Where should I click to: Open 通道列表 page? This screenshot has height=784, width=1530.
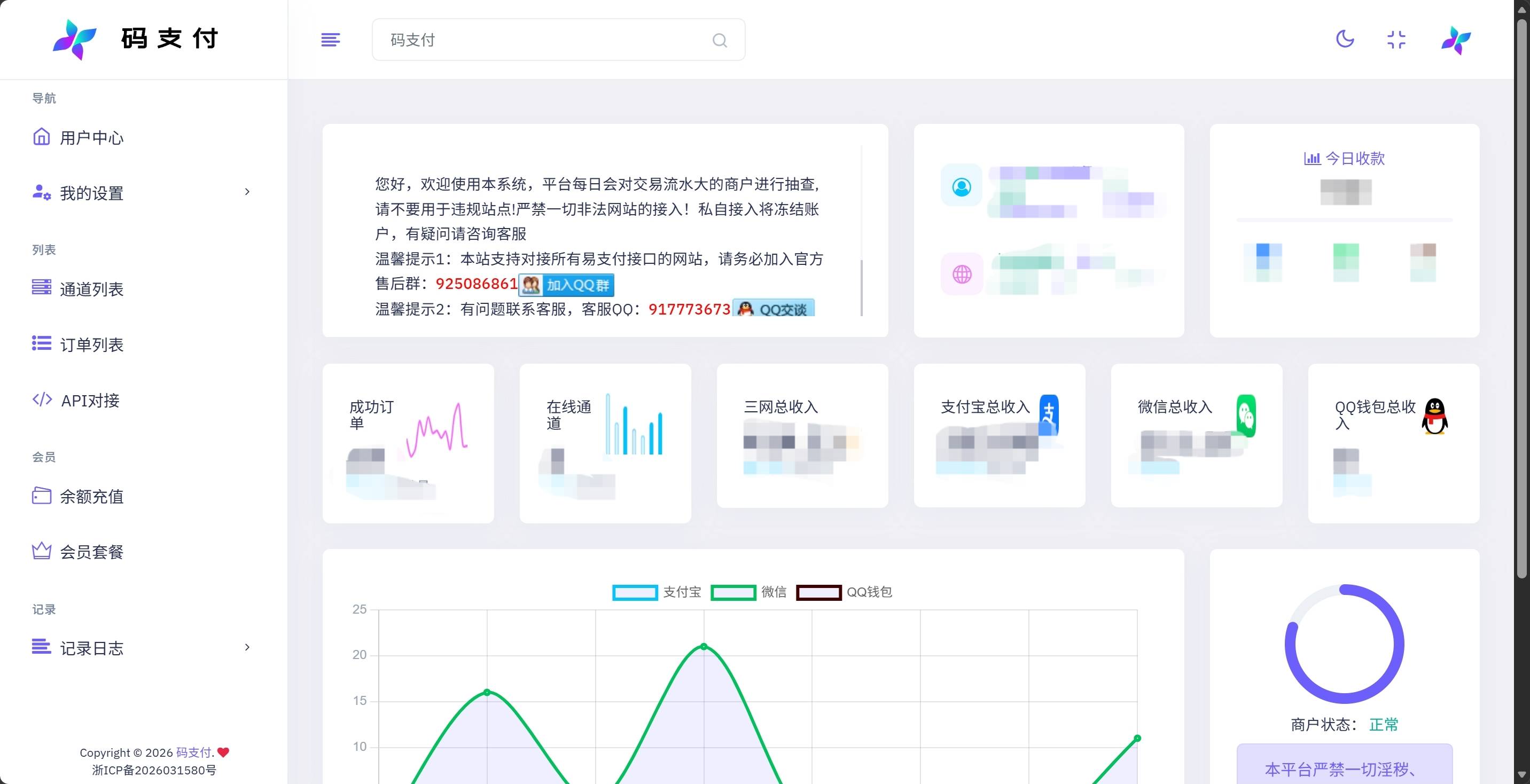click(x=91, y=289)
